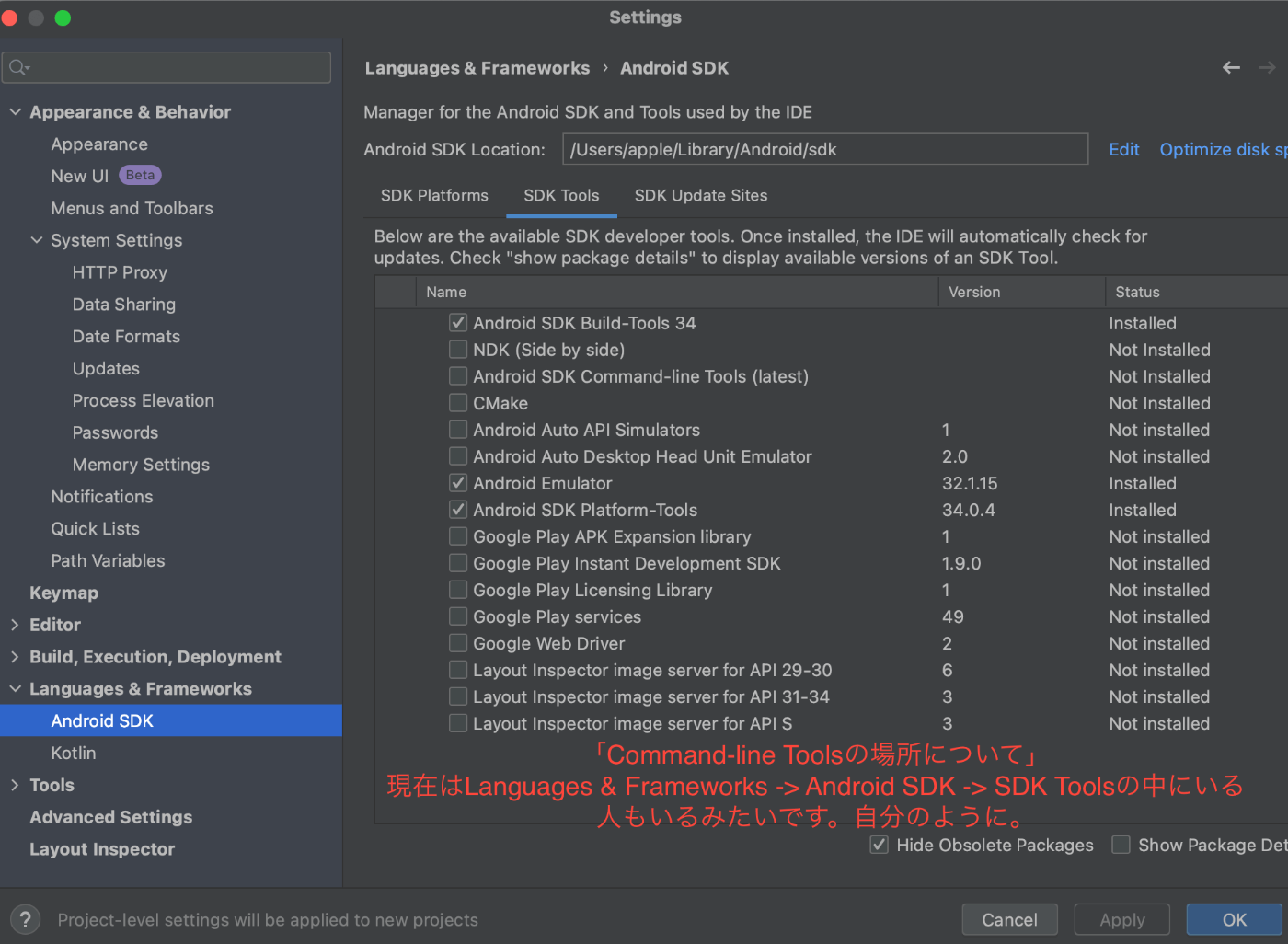Select Notifications settings

pyautogui.click(x=102, y=497)
